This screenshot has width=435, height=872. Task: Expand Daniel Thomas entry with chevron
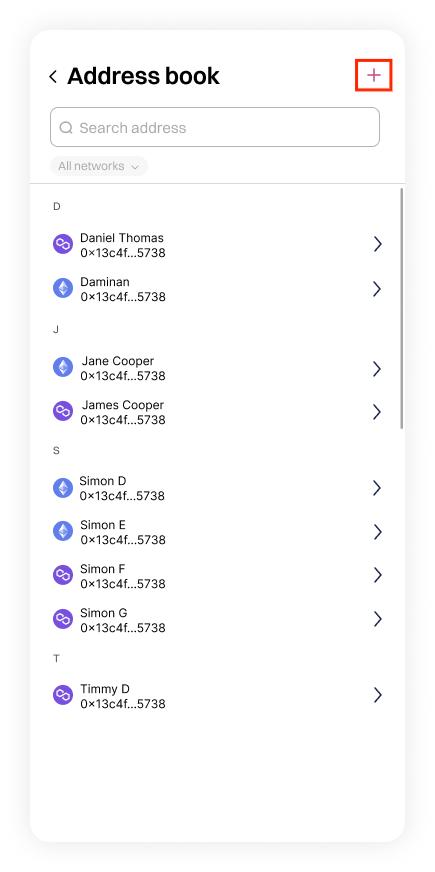pos(378,244)
